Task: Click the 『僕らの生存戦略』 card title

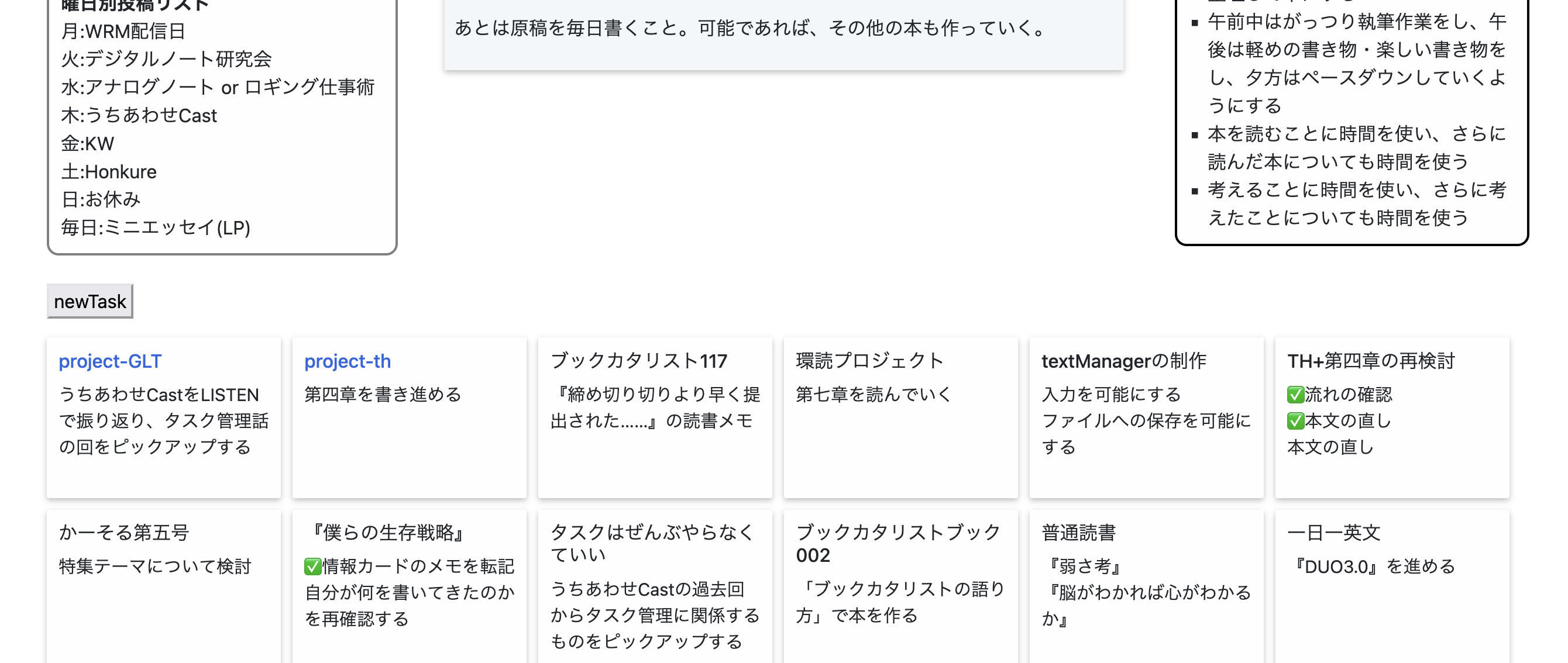Action: click(x=388, y=533)
